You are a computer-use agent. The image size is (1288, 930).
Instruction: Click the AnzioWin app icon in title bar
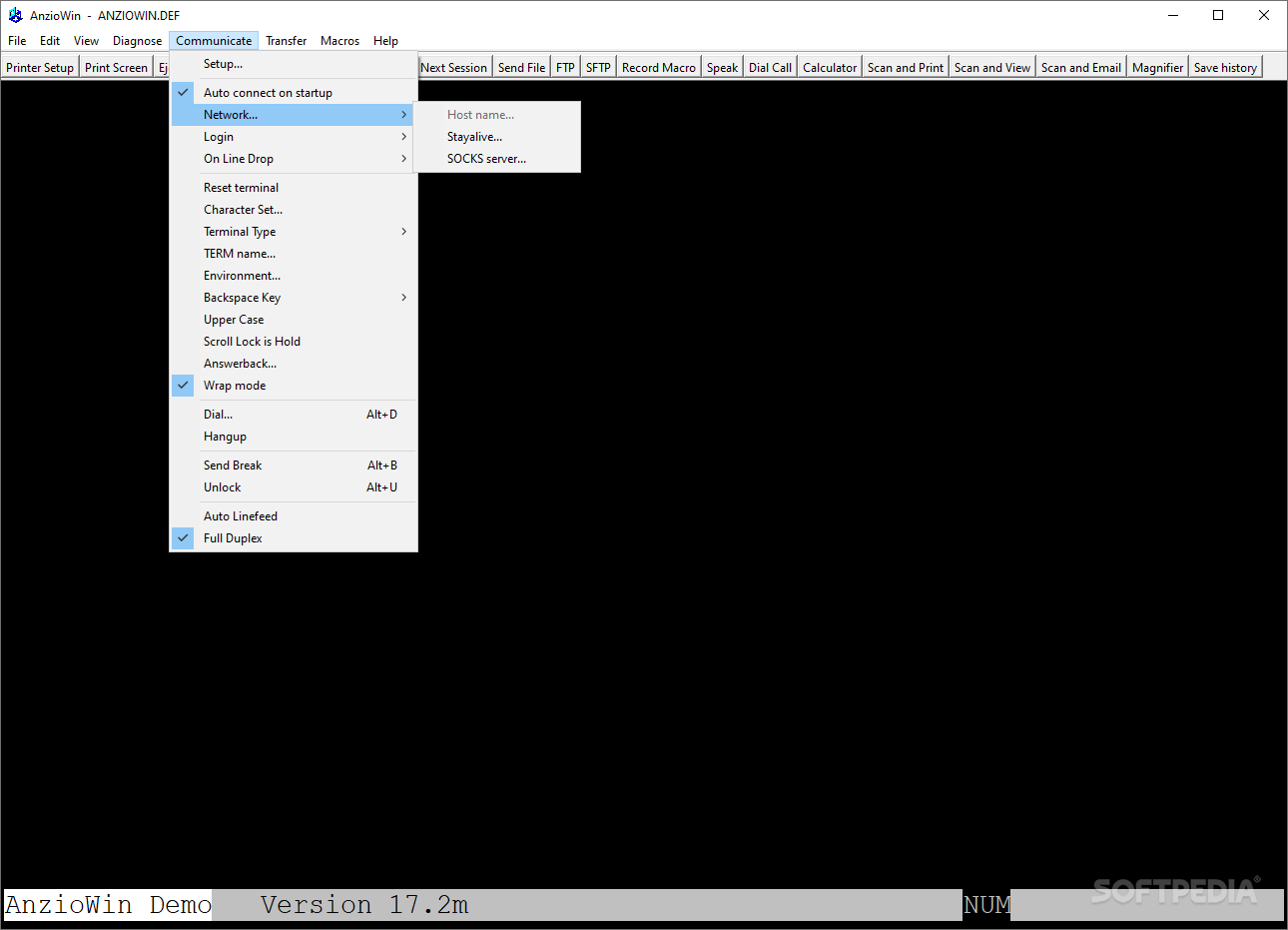tap(15, 15)
